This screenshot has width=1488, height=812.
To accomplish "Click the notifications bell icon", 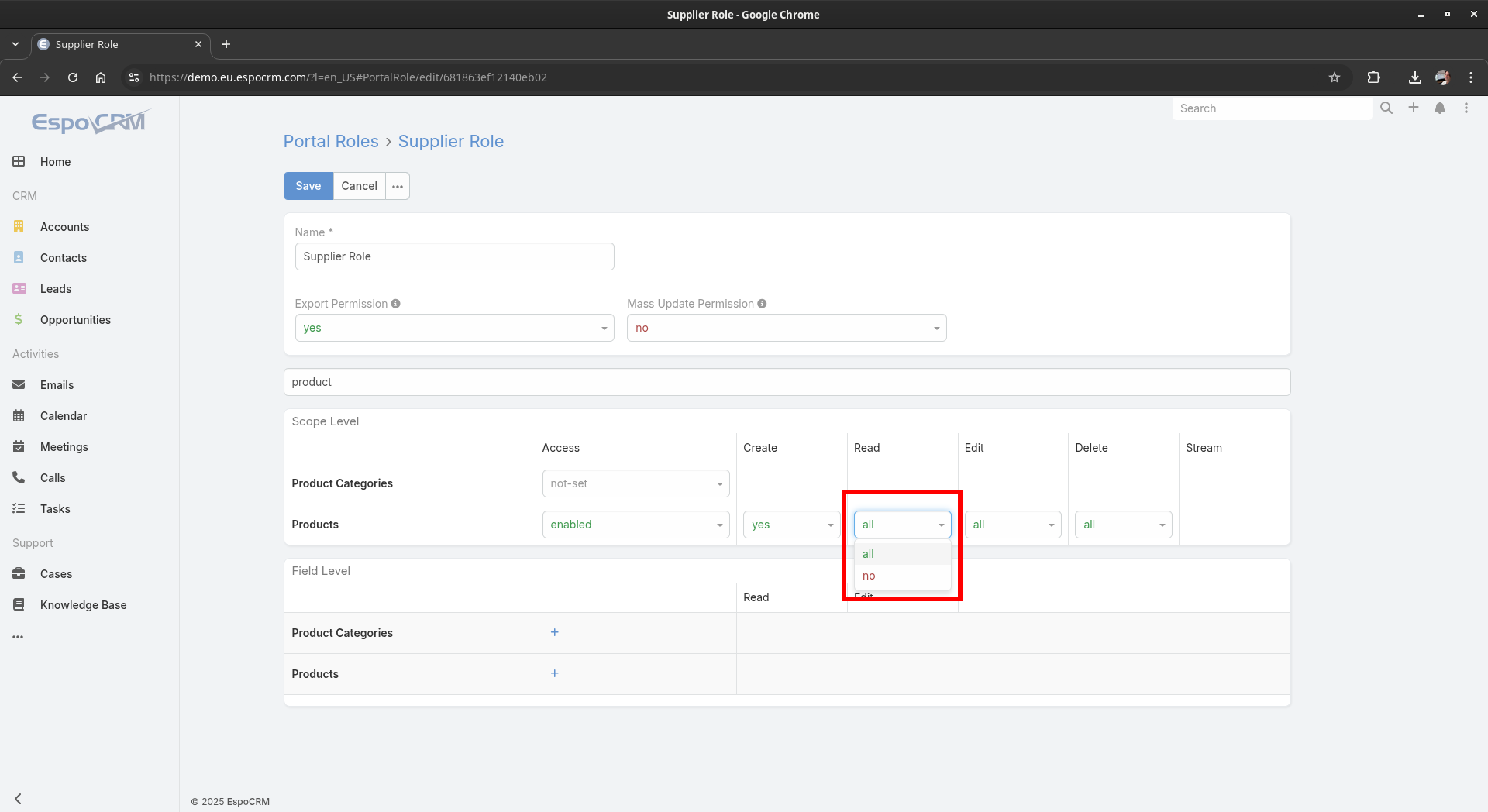I will [1439, 108].
